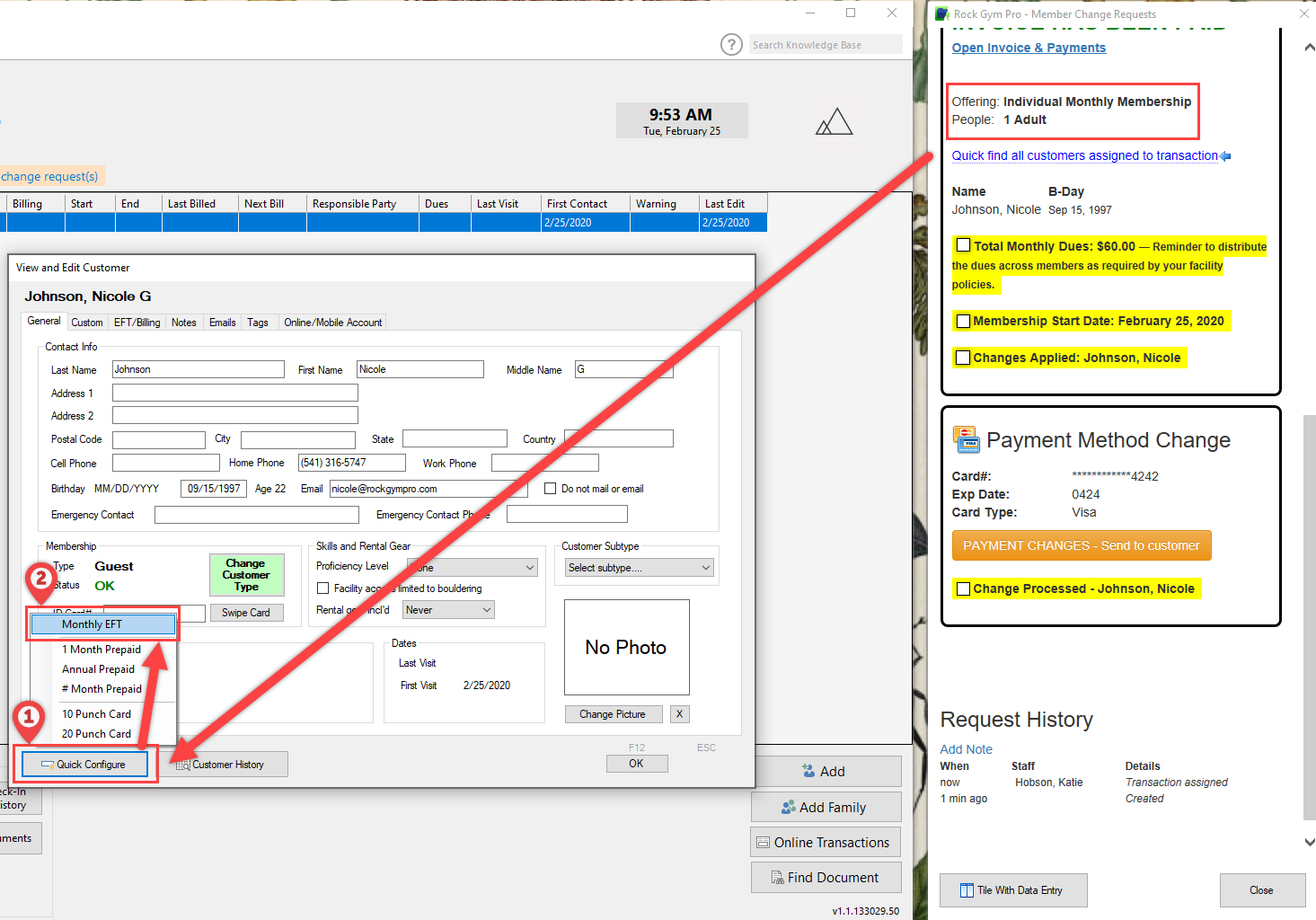
Task: Expand the Select subtype dropdown
Action: click(x=640, y=568)
